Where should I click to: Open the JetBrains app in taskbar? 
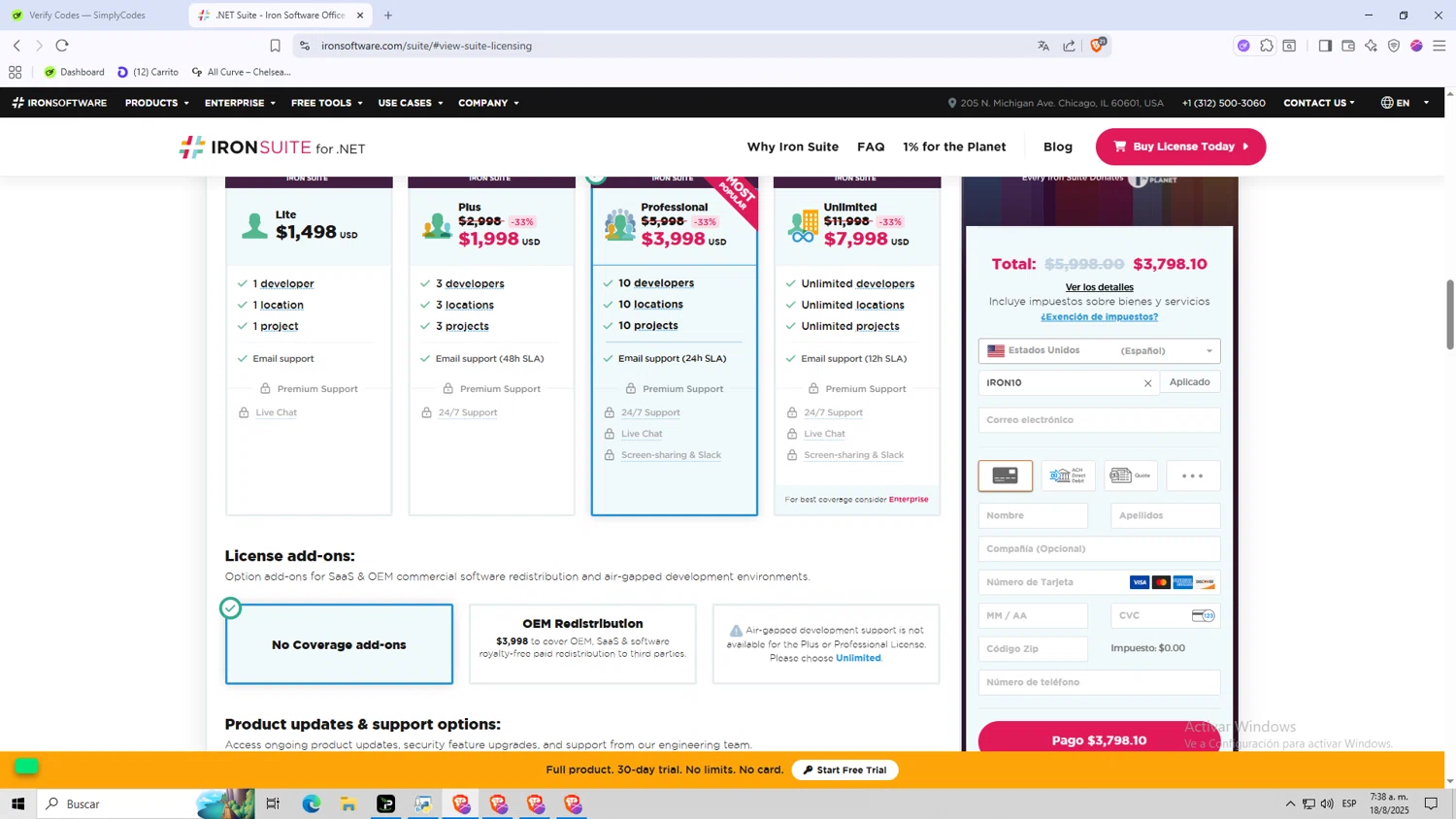click(x=386, y=803)
